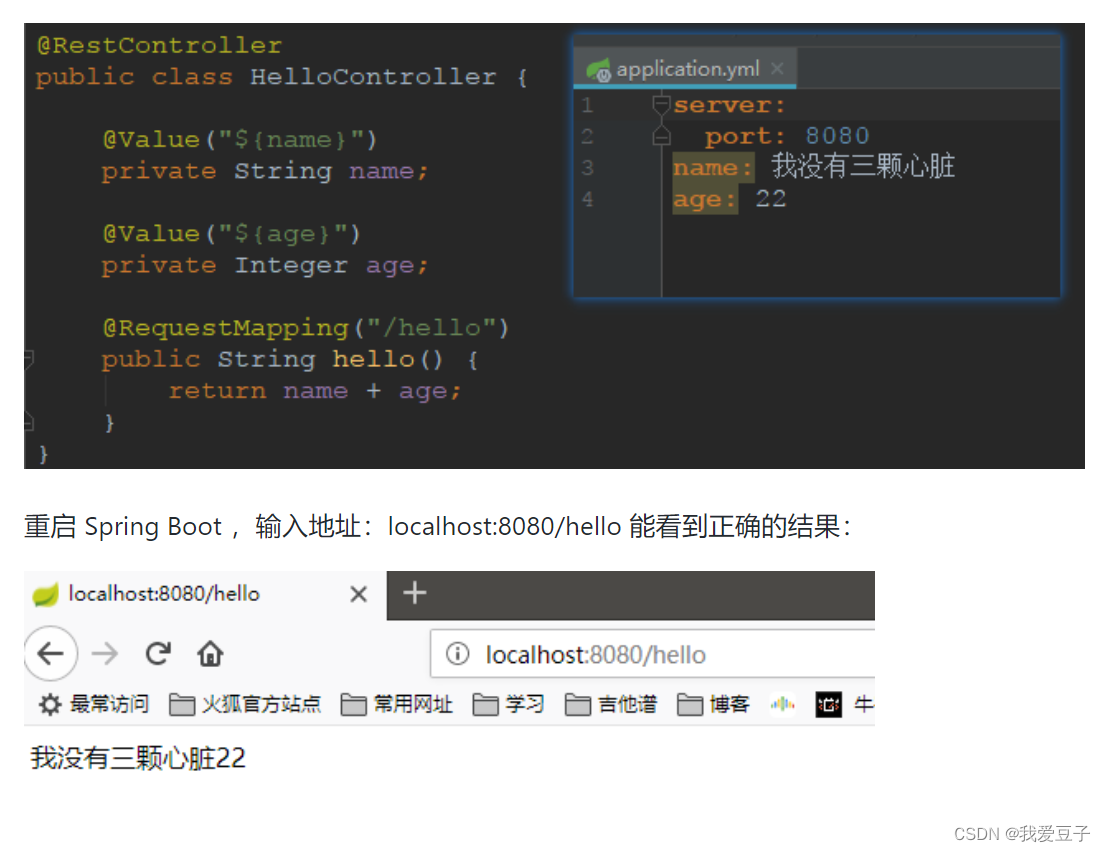This screenshot has width=1106, height=852.
Task: Click the browser back arrow button
Action: tap(51, 654)
